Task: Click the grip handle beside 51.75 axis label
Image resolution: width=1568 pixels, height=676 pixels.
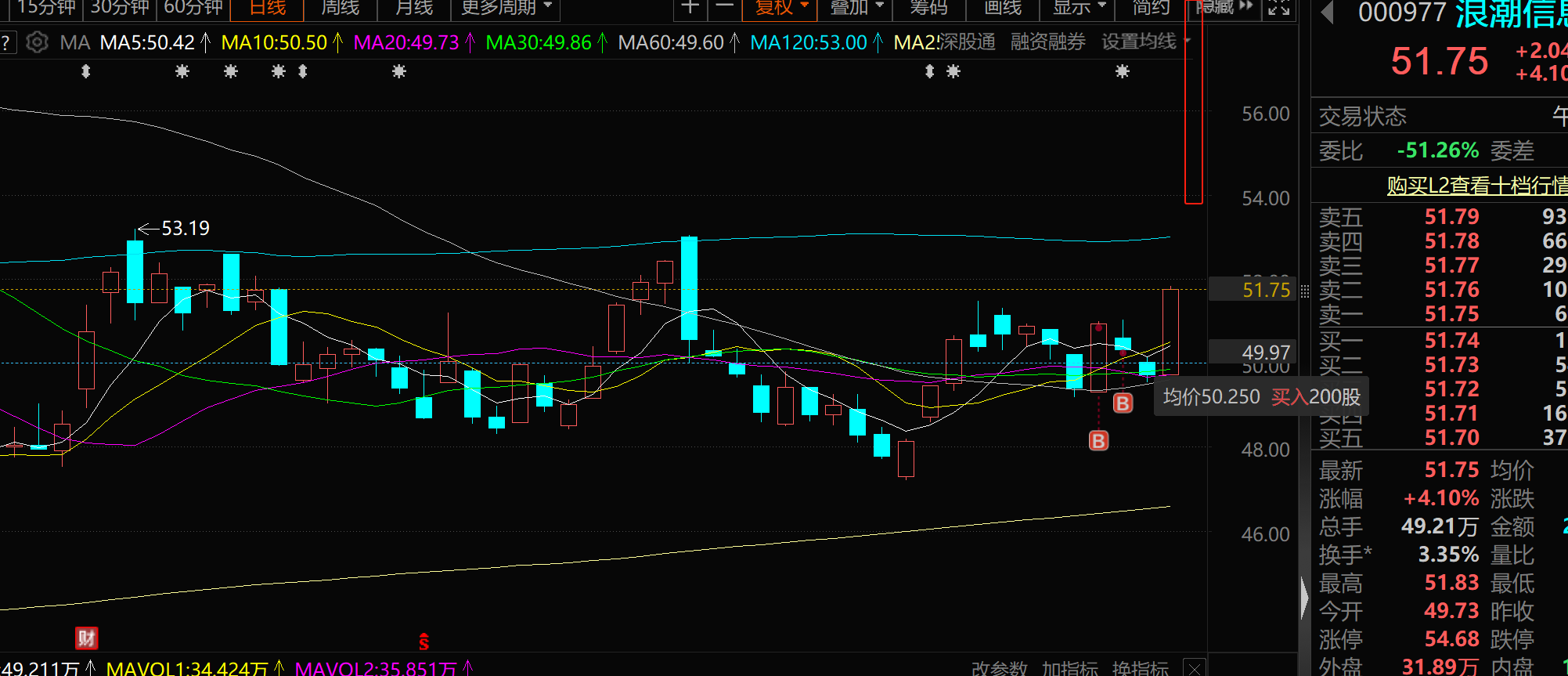Action: (x=1304, y=291)
